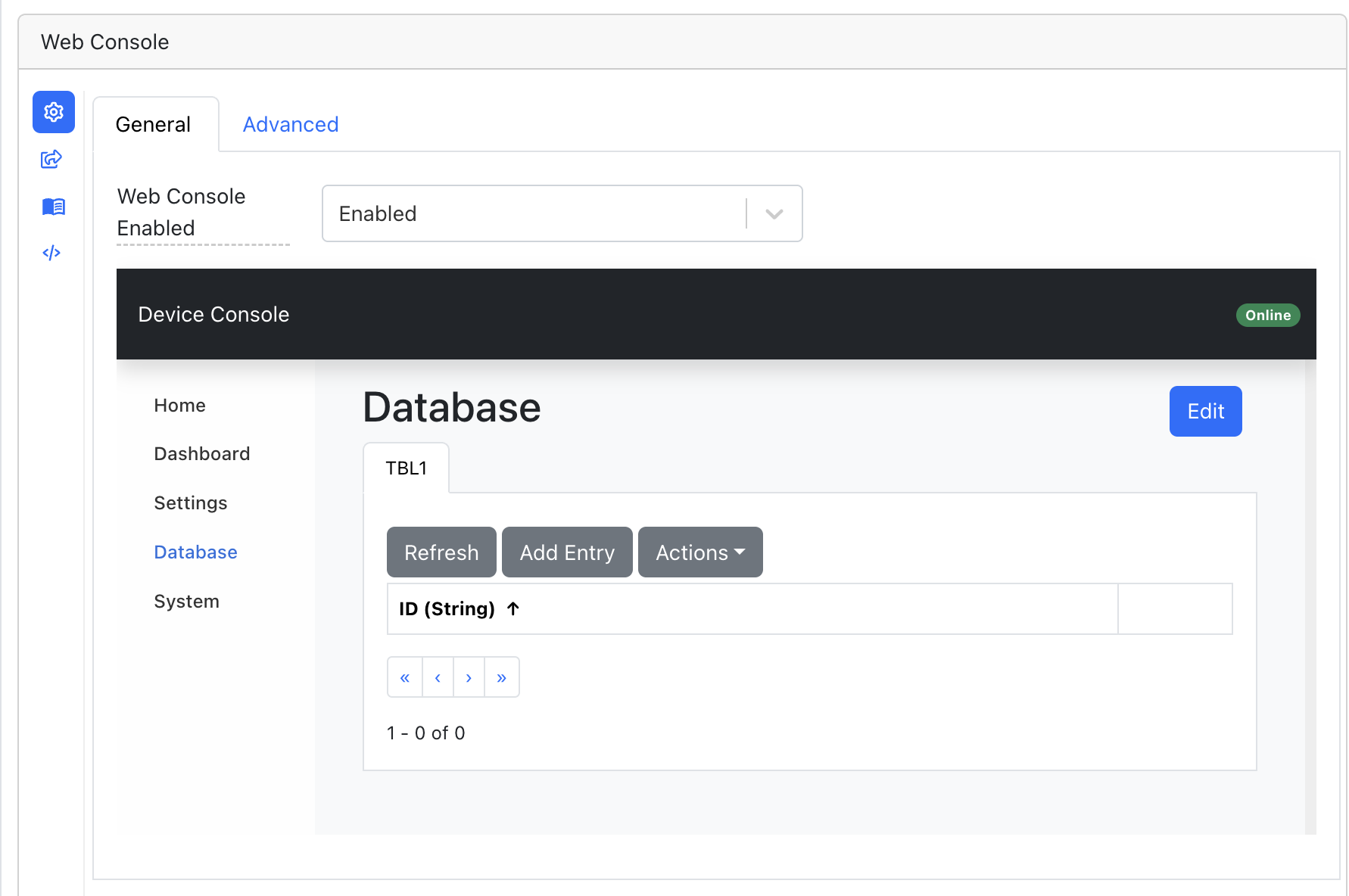
Task: Go to next page of table
Action: click(x=469, y=677)
